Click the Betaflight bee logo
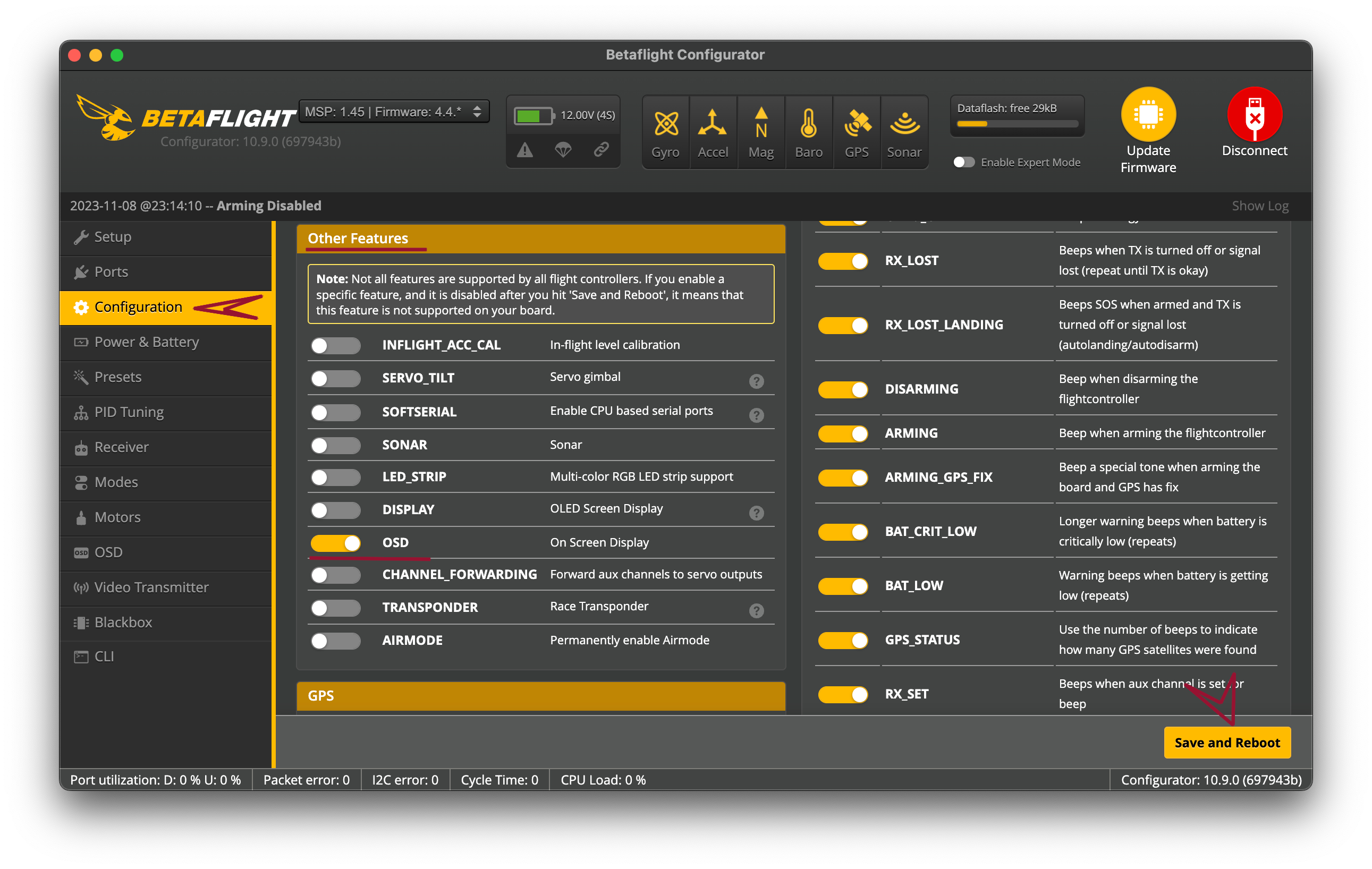 click(x=107, y=118)
